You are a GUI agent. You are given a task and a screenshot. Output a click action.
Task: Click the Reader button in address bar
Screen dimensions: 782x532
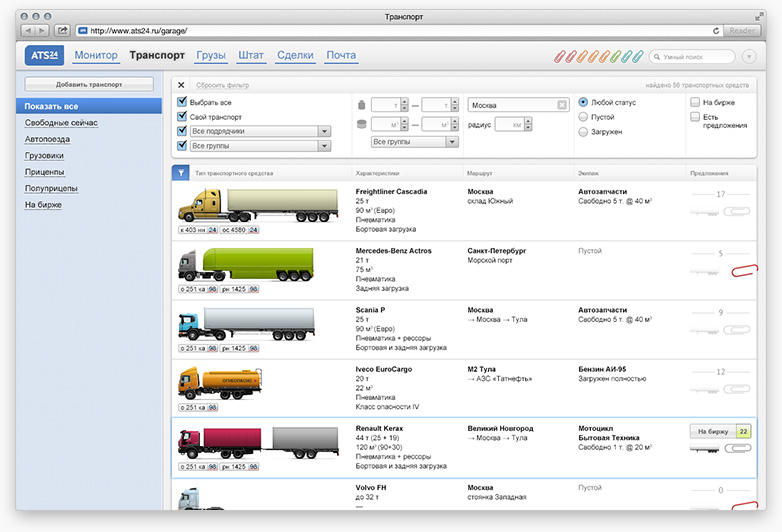pos(742,30)
